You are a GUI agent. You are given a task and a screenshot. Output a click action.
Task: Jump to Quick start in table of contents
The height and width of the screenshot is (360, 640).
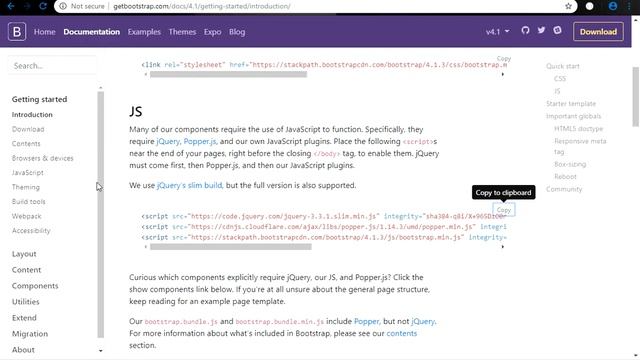(562, 66)
